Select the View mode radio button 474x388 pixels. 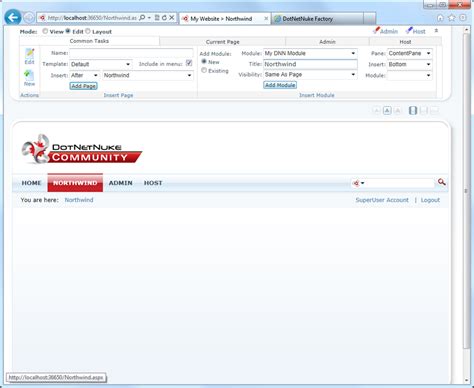45,31
